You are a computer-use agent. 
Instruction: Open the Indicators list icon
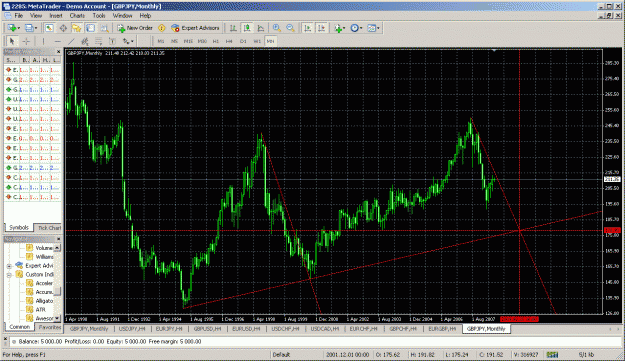[x=338, y=28]
